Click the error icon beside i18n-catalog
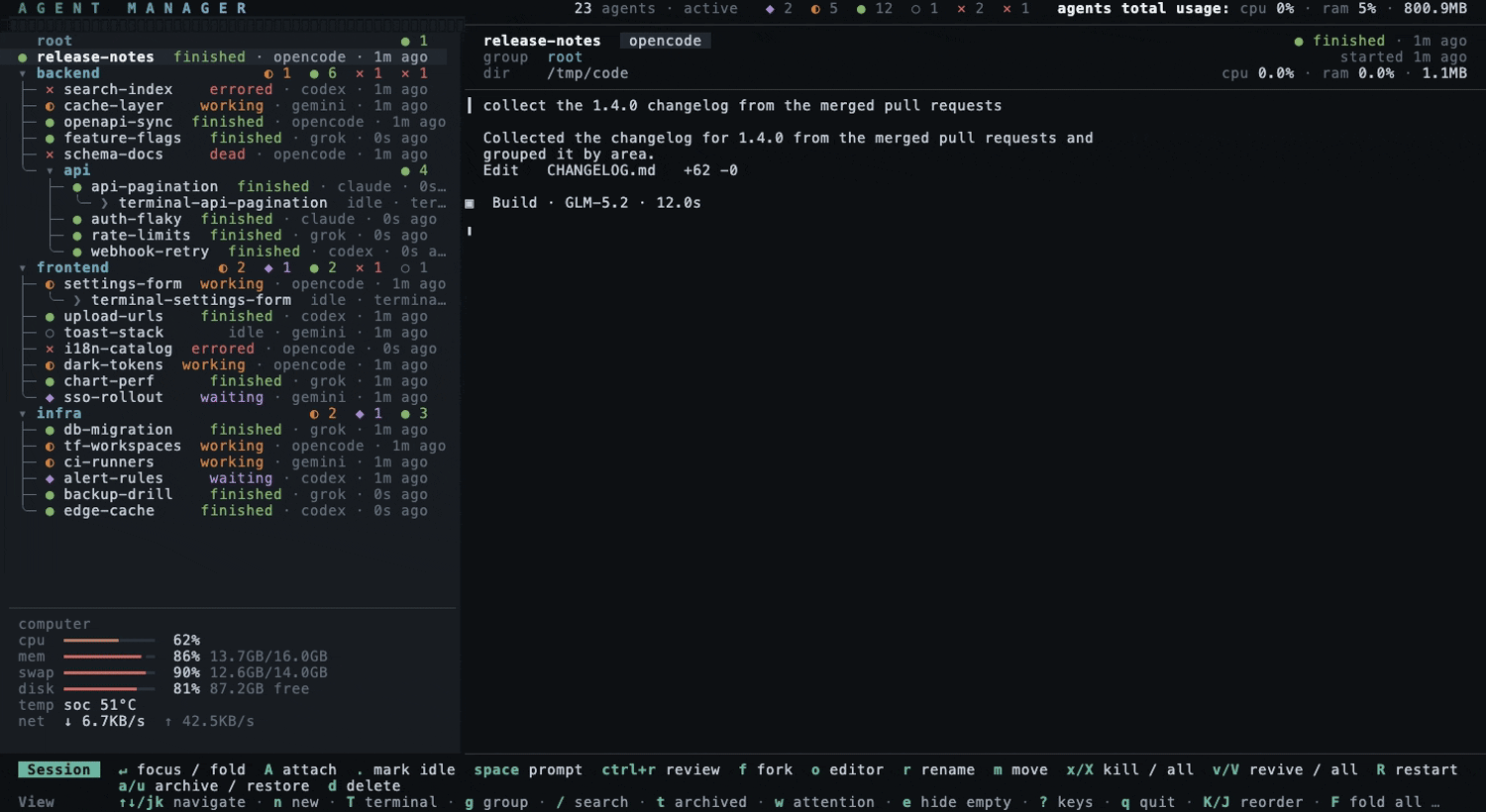The width and height of the screenshot is (1486, 812). [50, 350]
